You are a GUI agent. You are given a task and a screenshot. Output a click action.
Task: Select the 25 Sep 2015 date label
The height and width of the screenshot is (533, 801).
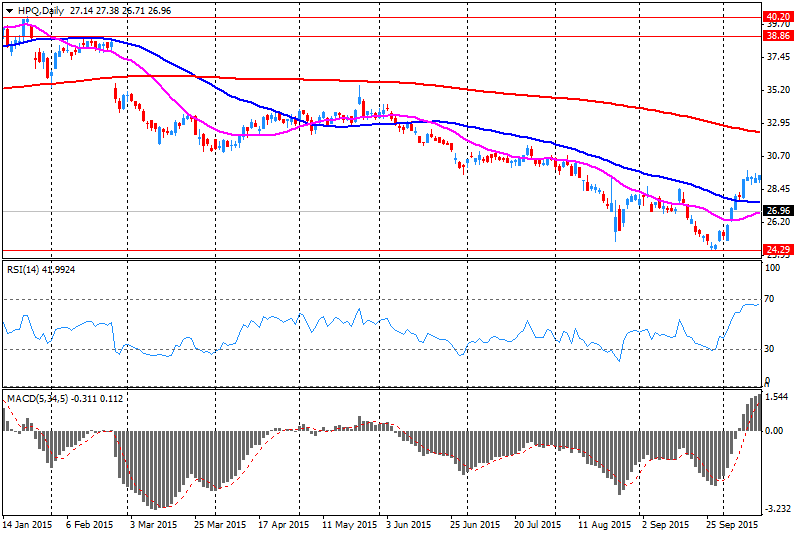(732, 525)
